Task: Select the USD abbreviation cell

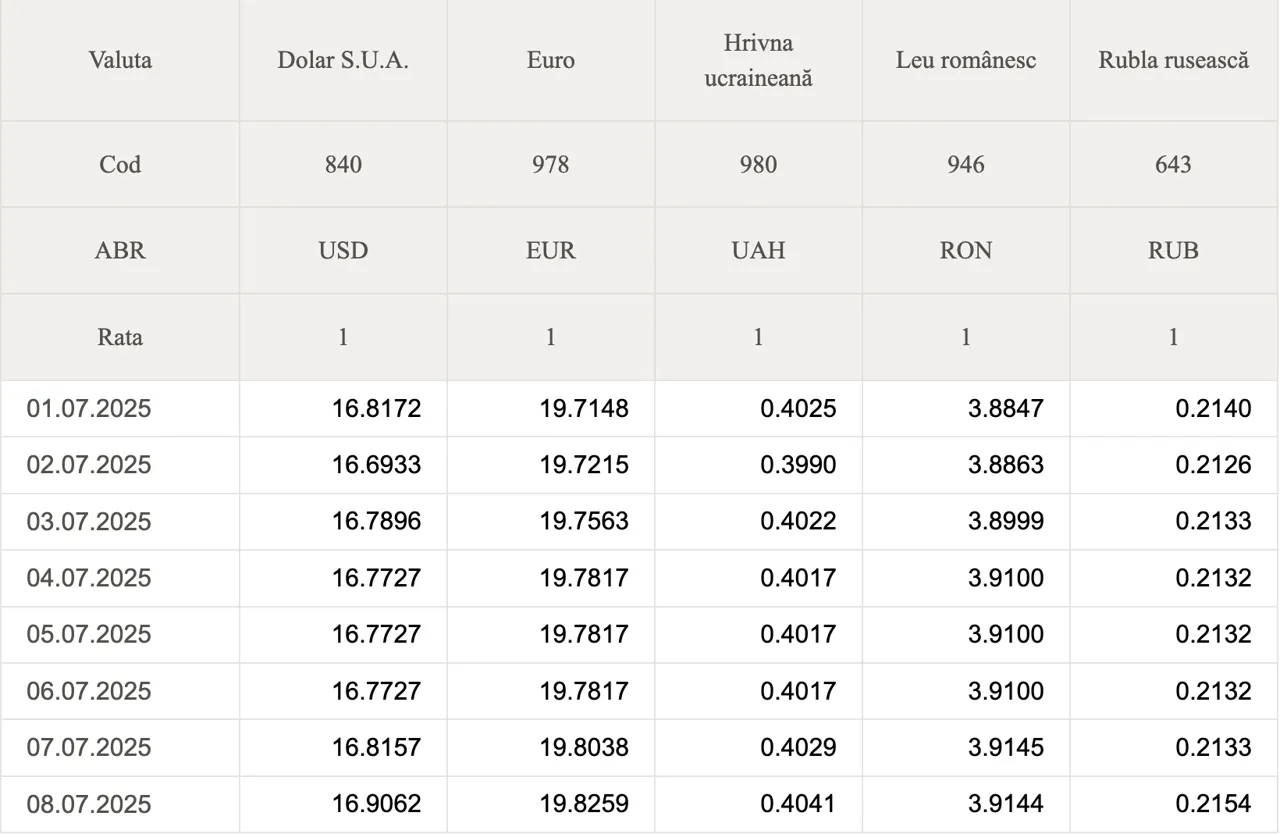Action: pyautogui.click(x=343, y=250)
